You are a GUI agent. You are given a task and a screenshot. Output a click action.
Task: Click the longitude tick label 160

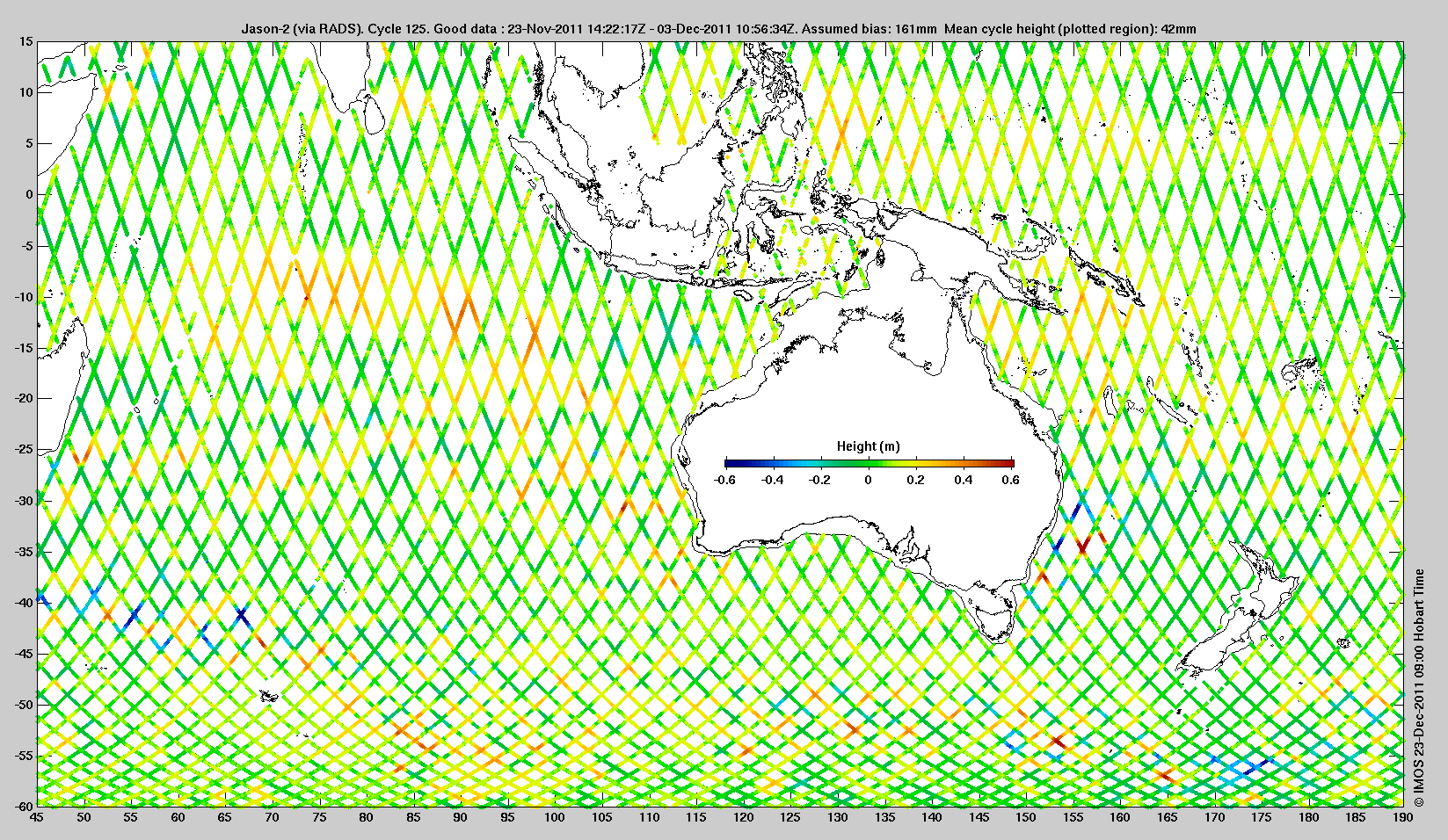(x=1120, y=817)
